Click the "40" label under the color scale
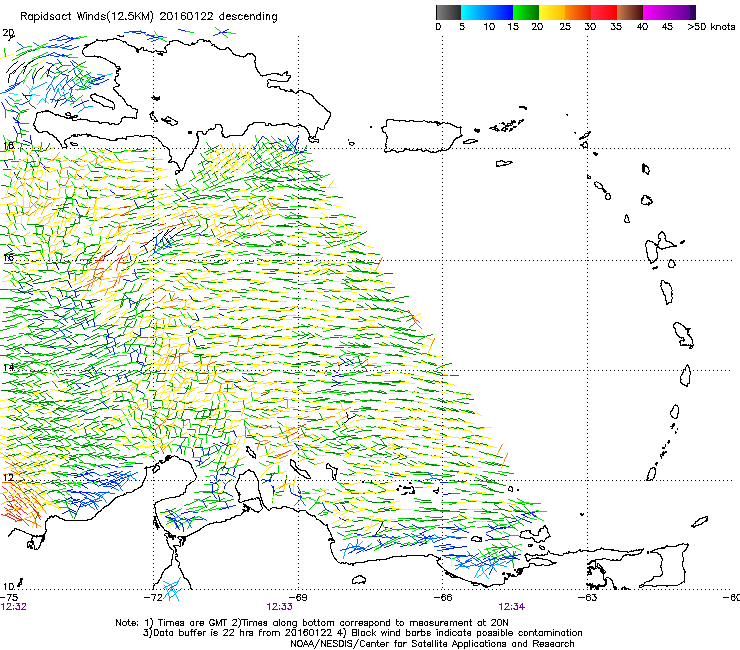This screenshot has width=740, height=650. point(642,27)
